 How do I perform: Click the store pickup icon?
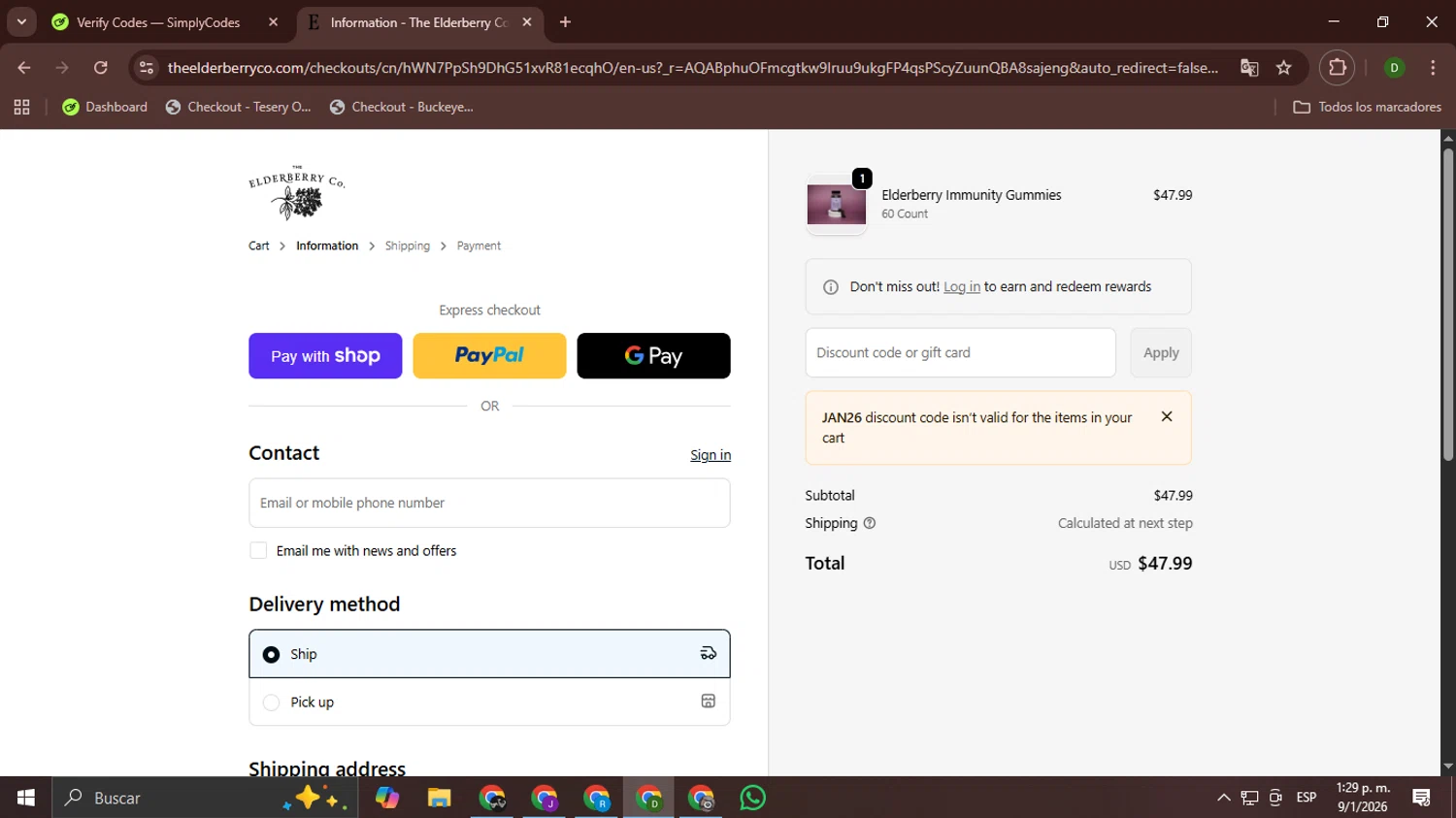point(709,702)
